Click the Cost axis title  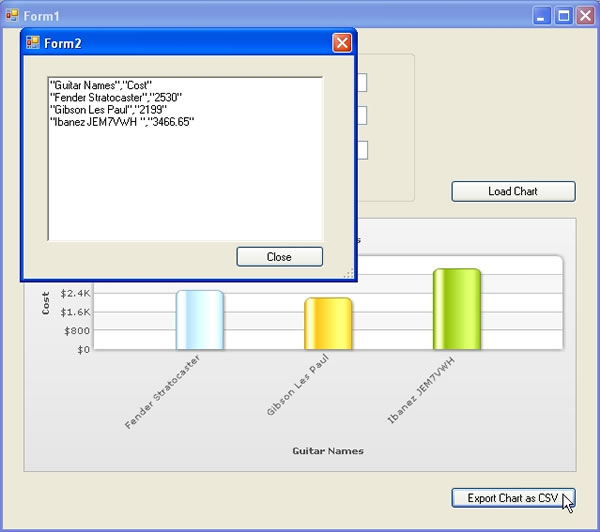(x=45, y=304)
